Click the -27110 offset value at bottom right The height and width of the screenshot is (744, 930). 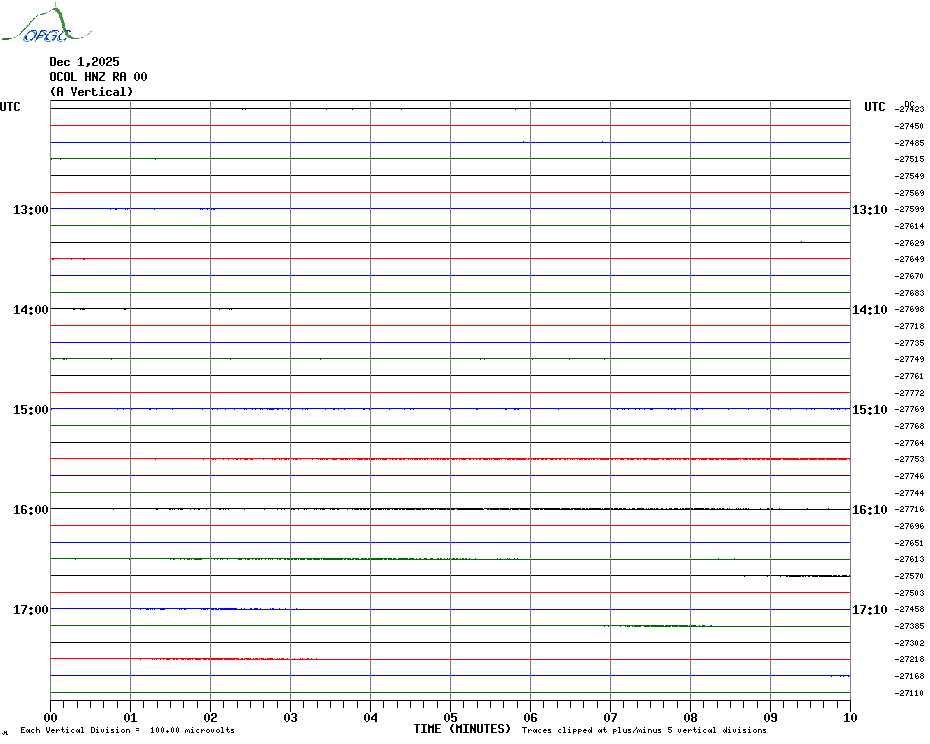[910, 693]
